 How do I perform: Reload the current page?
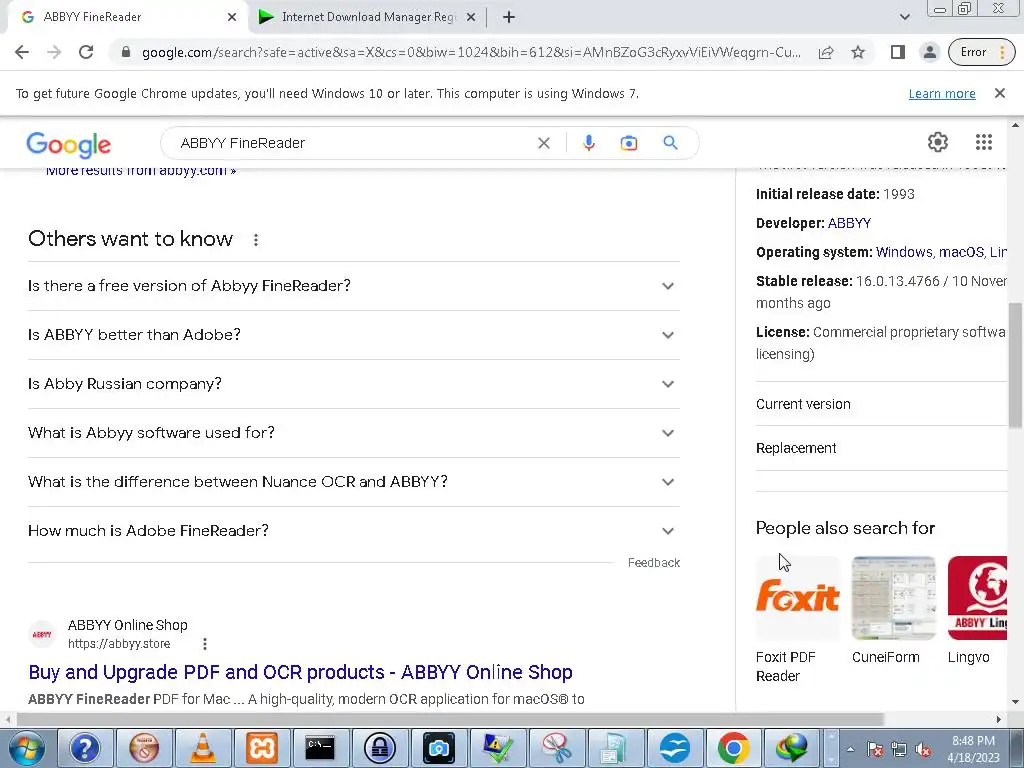pos(86,52)
